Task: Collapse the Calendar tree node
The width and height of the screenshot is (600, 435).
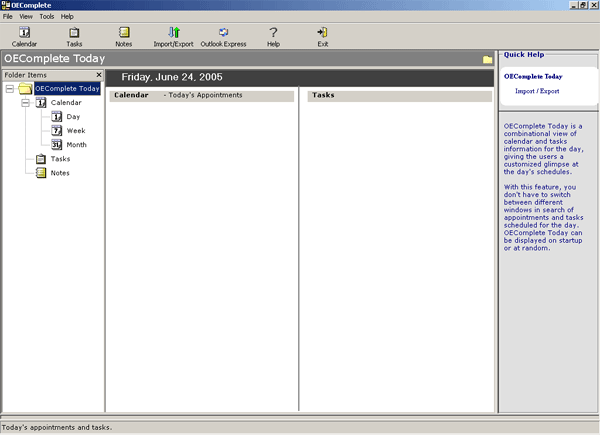Action: point(25,103)
